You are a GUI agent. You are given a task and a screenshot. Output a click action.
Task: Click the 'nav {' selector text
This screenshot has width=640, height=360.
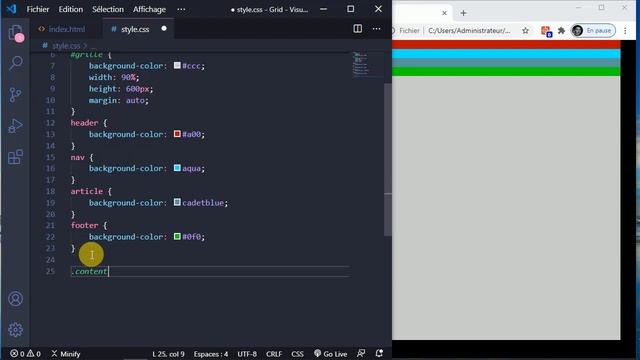[82, 157]
